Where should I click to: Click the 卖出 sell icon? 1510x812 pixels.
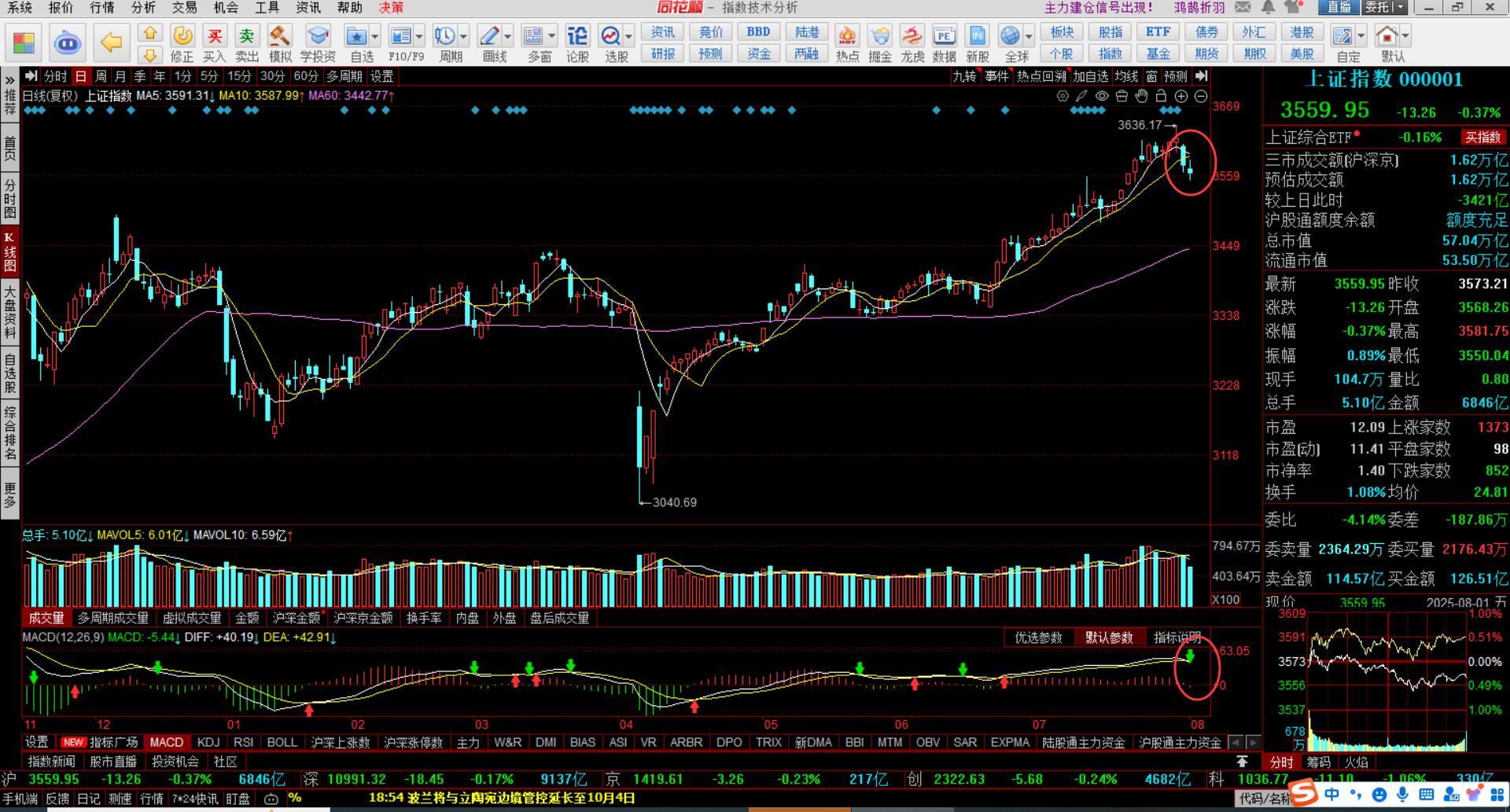(247, 43)
